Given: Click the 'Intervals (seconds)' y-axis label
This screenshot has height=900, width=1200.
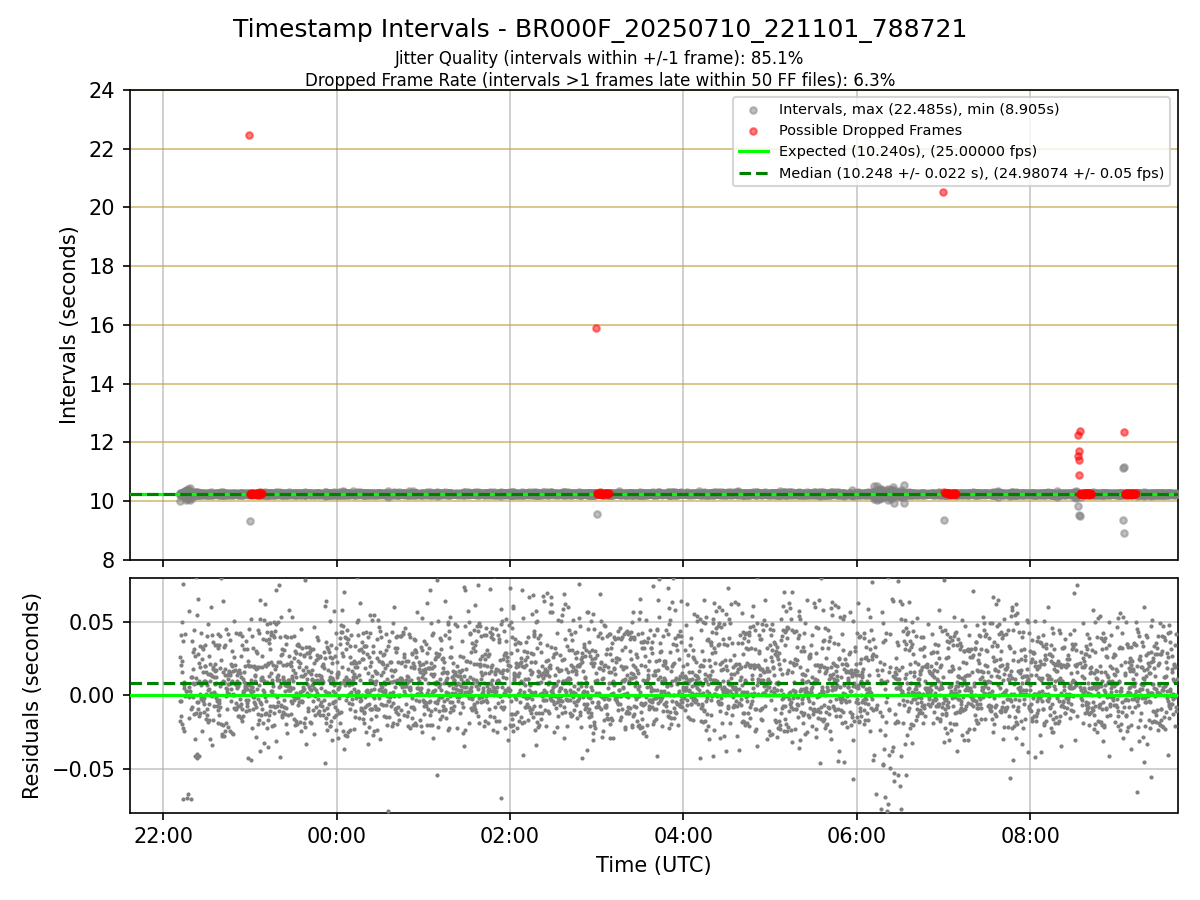Looking at the screenshot, I should 68,325.
